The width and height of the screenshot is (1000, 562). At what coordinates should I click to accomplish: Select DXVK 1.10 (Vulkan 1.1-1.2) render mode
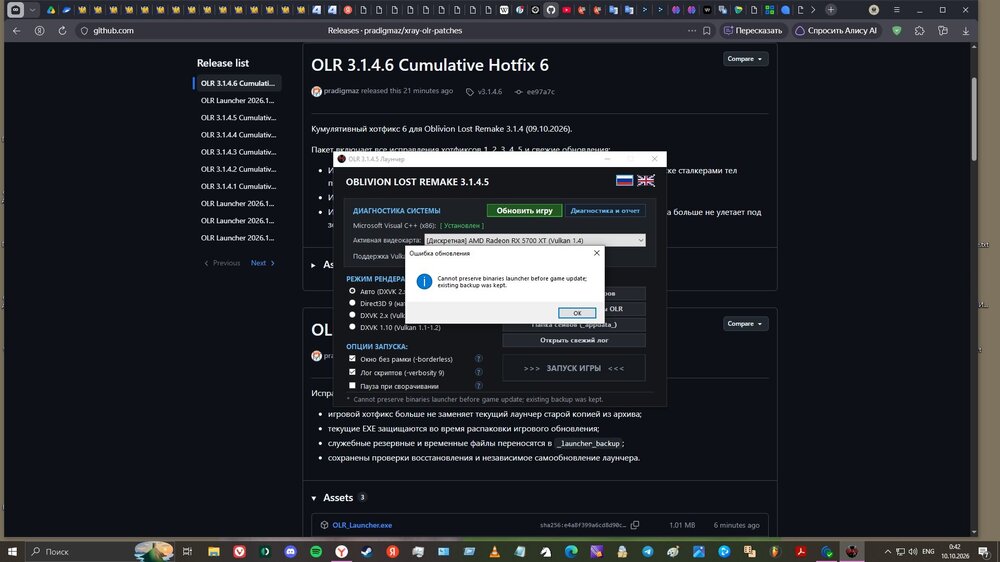(x=352, y=327)
